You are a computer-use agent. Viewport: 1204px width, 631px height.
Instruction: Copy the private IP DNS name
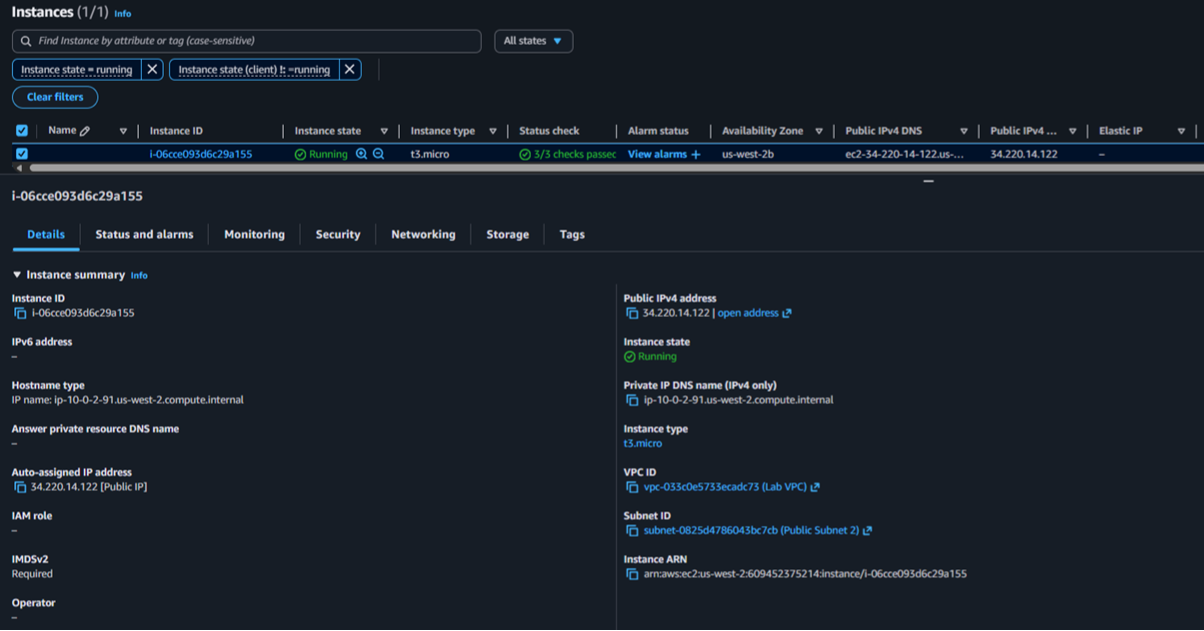(631, 399)
